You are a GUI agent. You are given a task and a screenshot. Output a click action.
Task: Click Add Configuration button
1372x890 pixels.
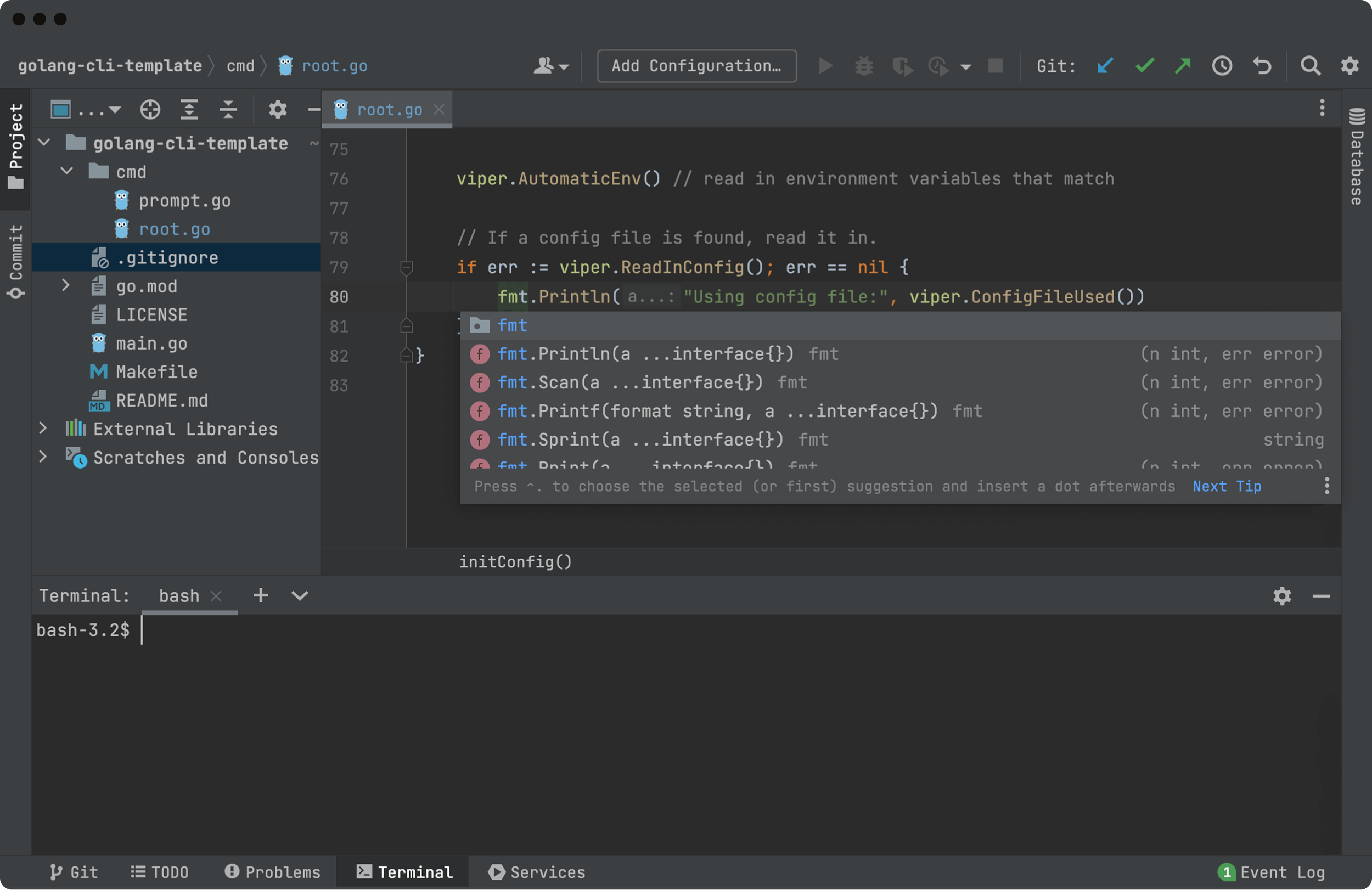pos(696,66)
